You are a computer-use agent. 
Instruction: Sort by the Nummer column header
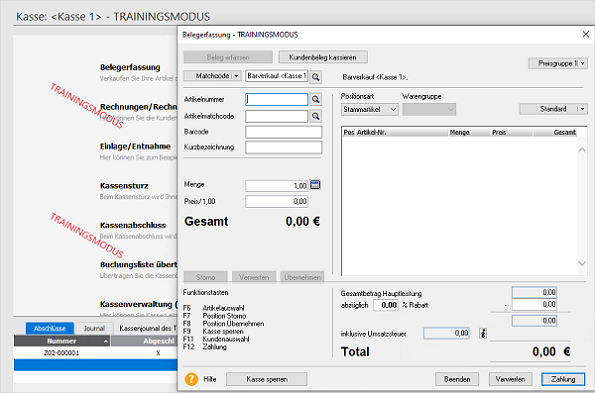tap(62, 341)
